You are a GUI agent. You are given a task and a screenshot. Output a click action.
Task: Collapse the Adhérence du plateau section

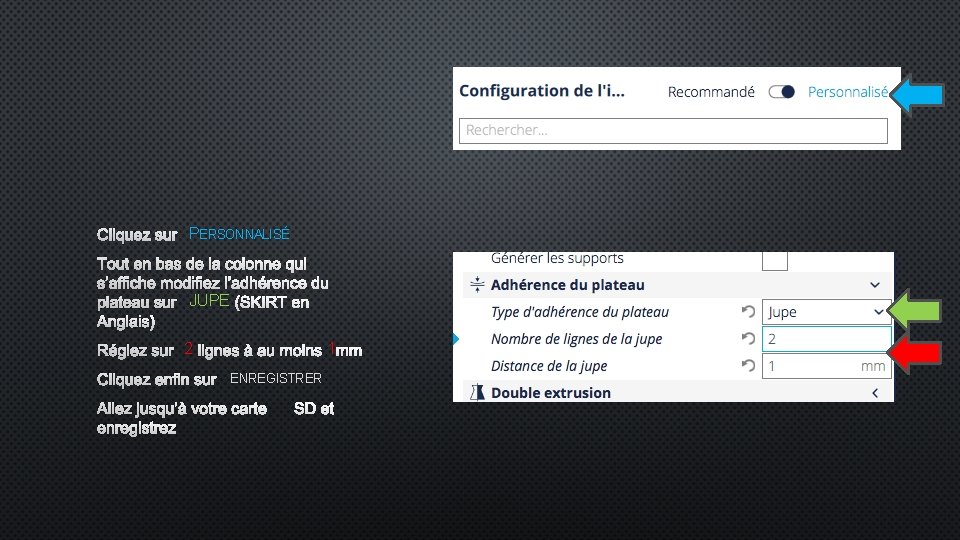[x=875, y=285]
